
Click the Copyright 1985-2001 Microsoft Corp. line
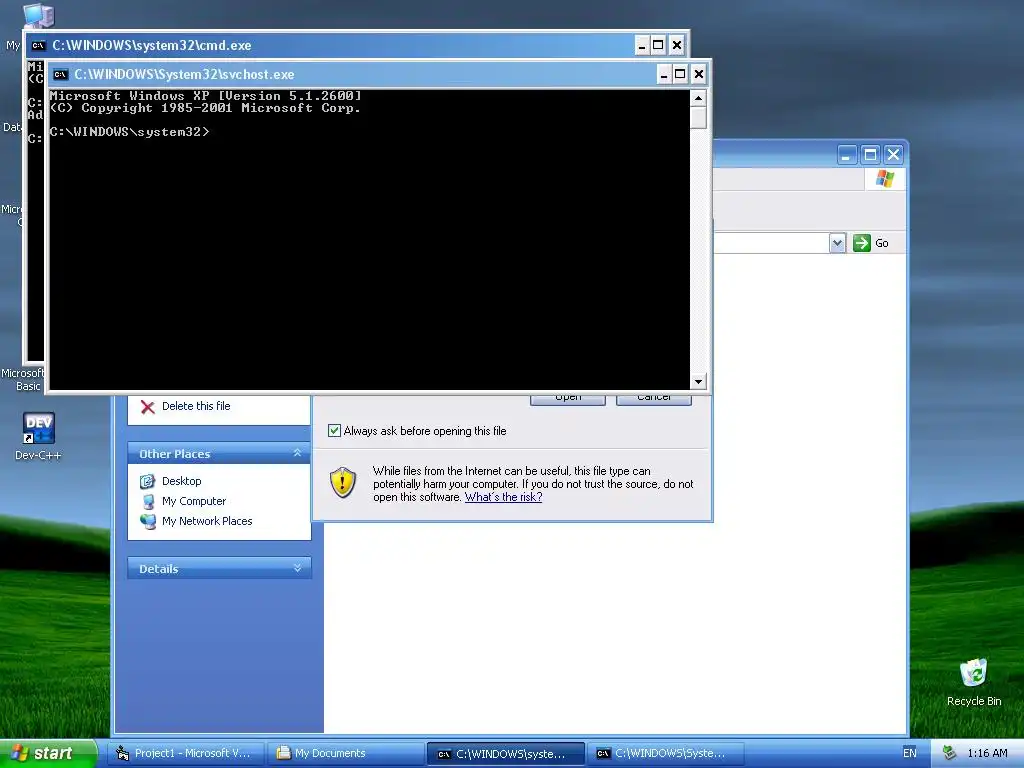point(205,108)
